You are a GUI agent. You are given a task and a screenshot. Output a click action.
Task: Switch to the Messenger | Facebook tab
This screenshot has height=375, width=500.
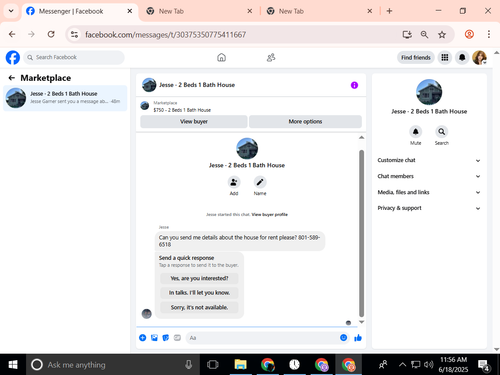[80, 11]
